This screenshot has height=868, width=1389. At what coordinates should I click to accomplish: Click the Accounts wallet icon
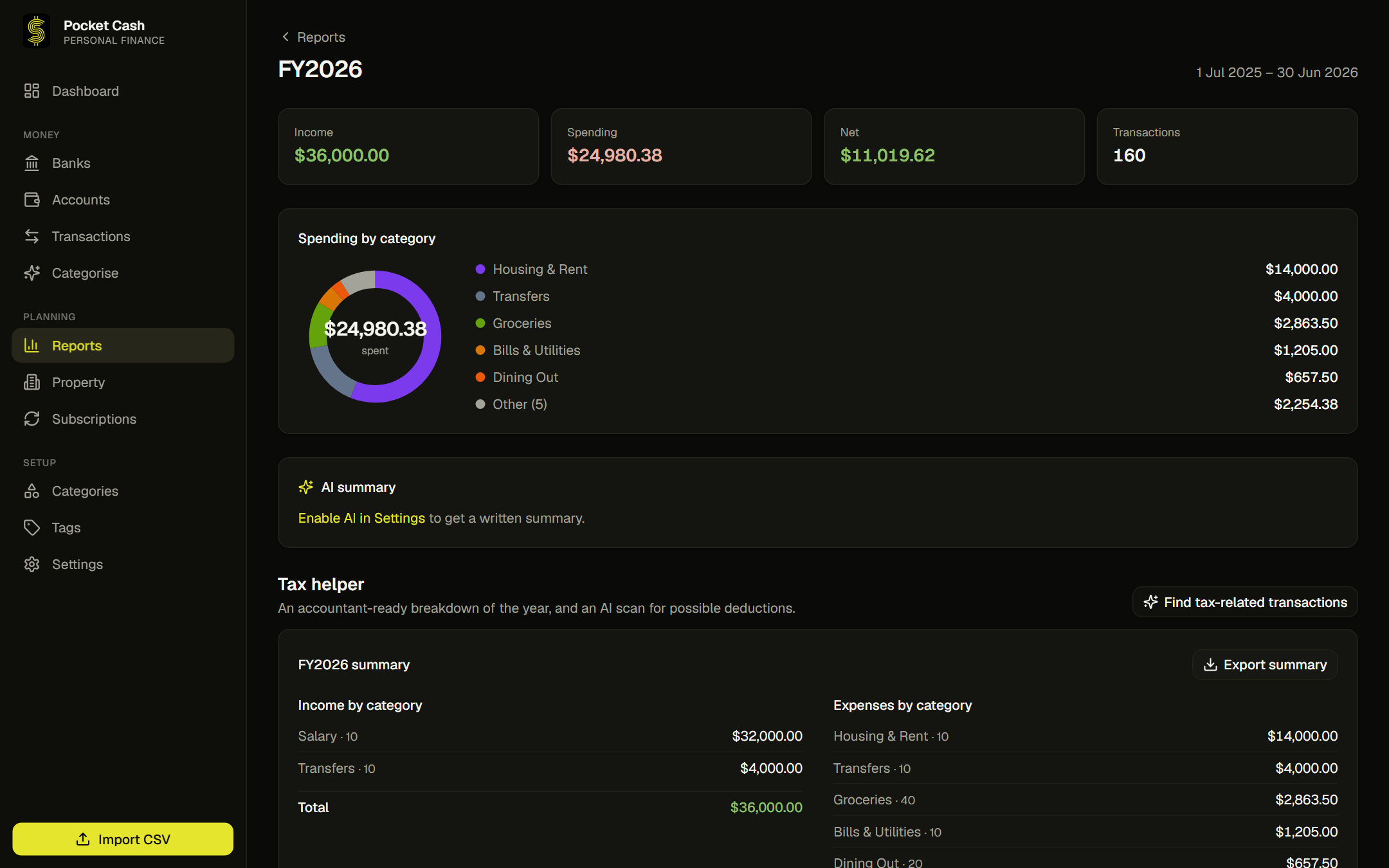pyautogui.click(x=32, y=200)
